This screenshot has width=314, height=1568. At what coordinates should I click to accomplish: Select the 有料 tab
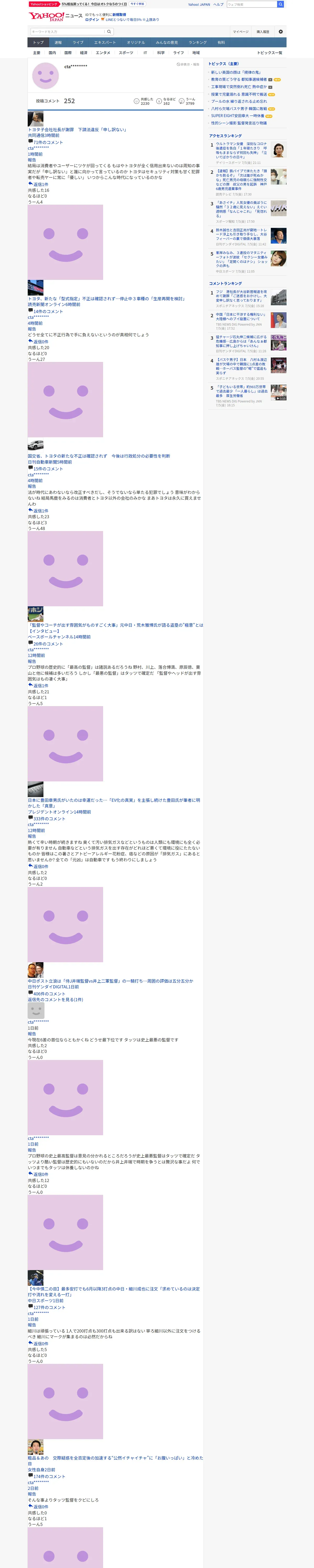click(221, 43)
